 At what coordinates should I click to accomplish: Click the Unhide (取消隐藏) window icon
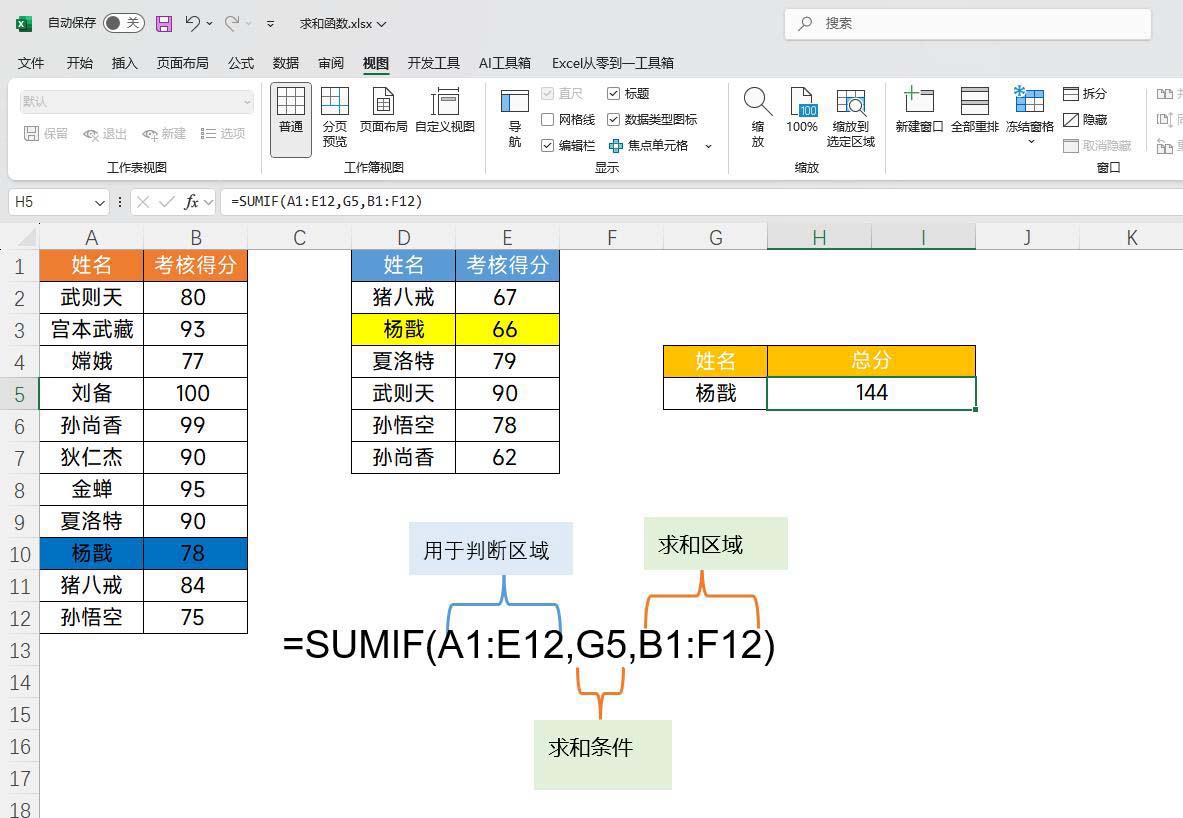click(1071, 146)
